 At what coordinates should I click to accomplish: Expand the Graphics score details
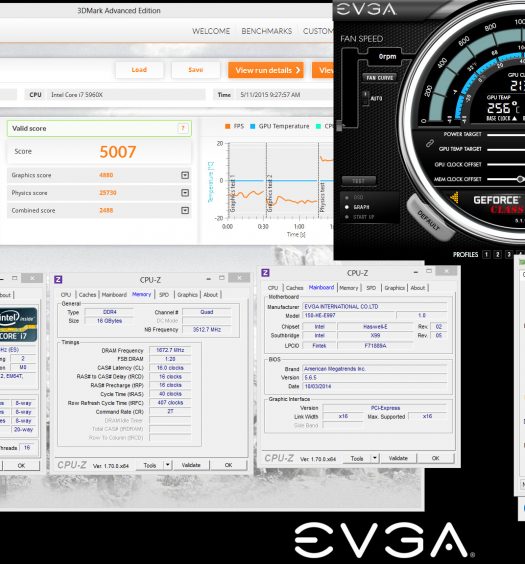click(185, 175)
